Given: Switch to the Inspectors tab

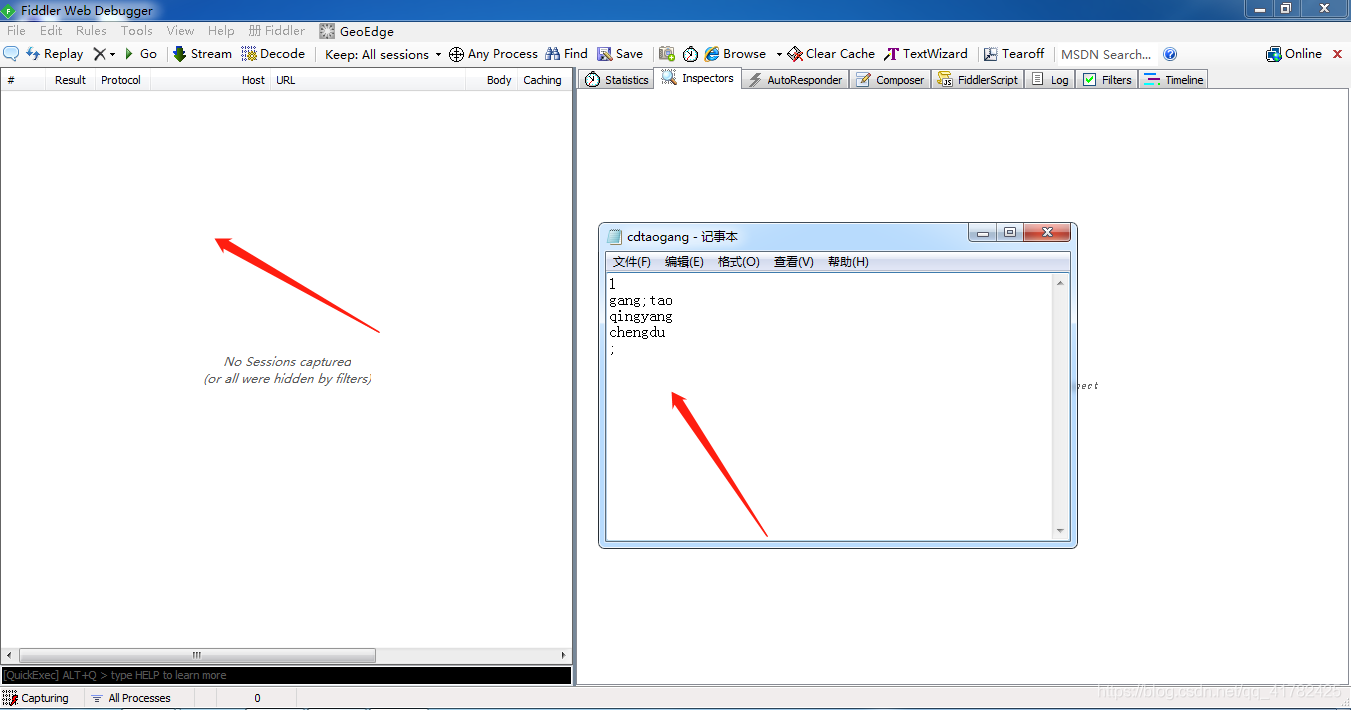Looking at the screenshot, I should pos(698,78).
